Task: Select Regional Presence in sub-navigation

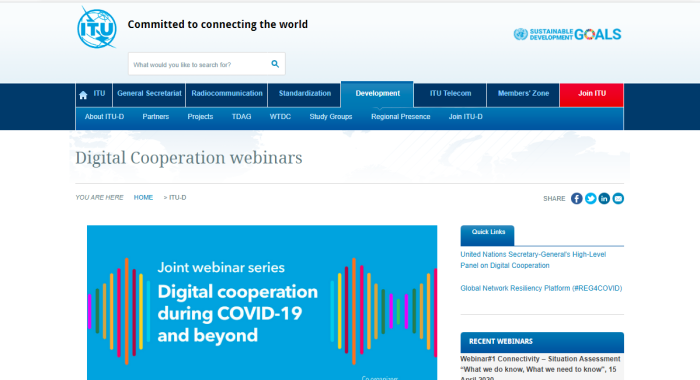Action: pos(400,117)
